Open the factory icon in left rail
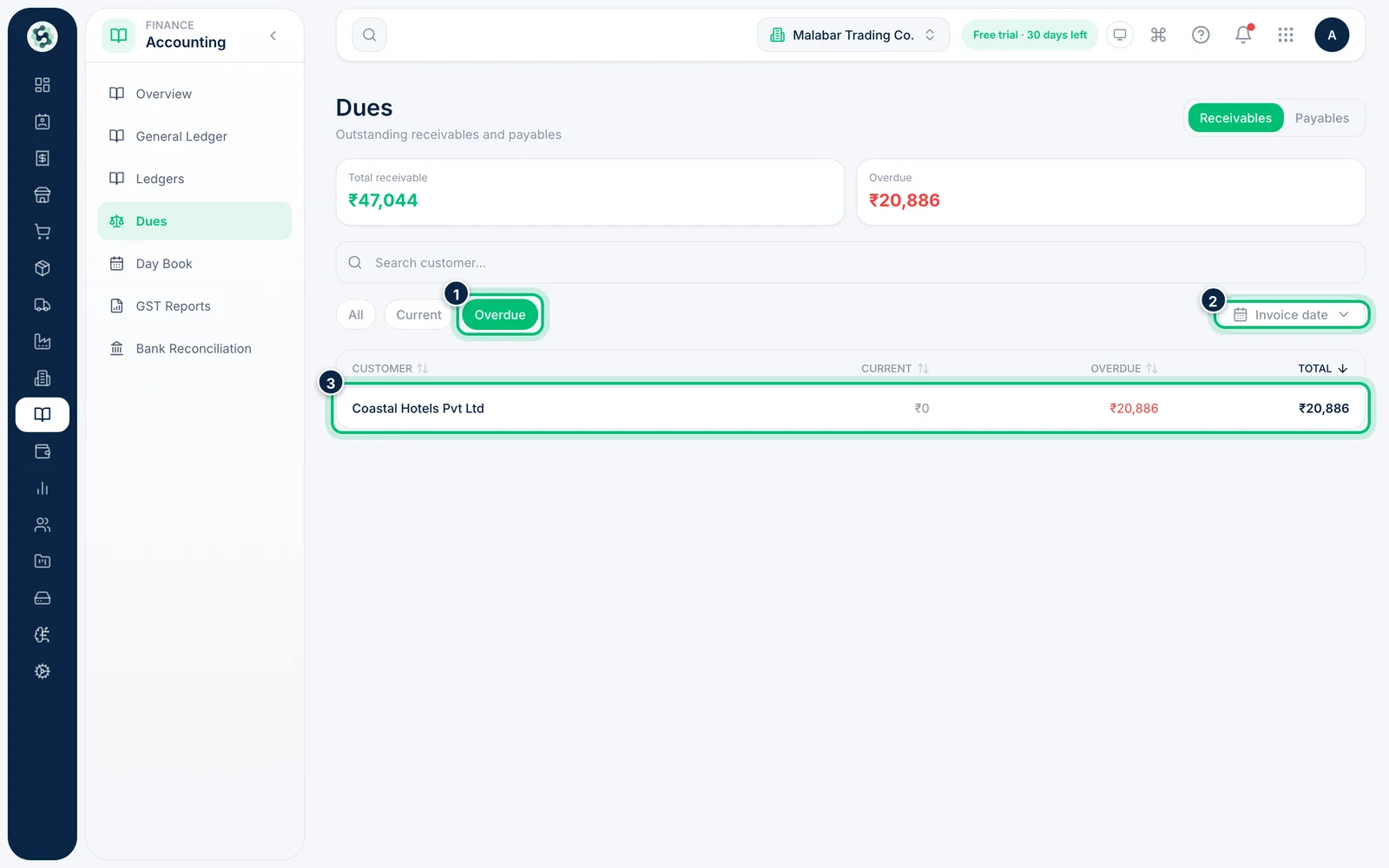Image resolution: width=1389 pixels, height=868 pixels. pyautogui.click(x=42, y=341)
